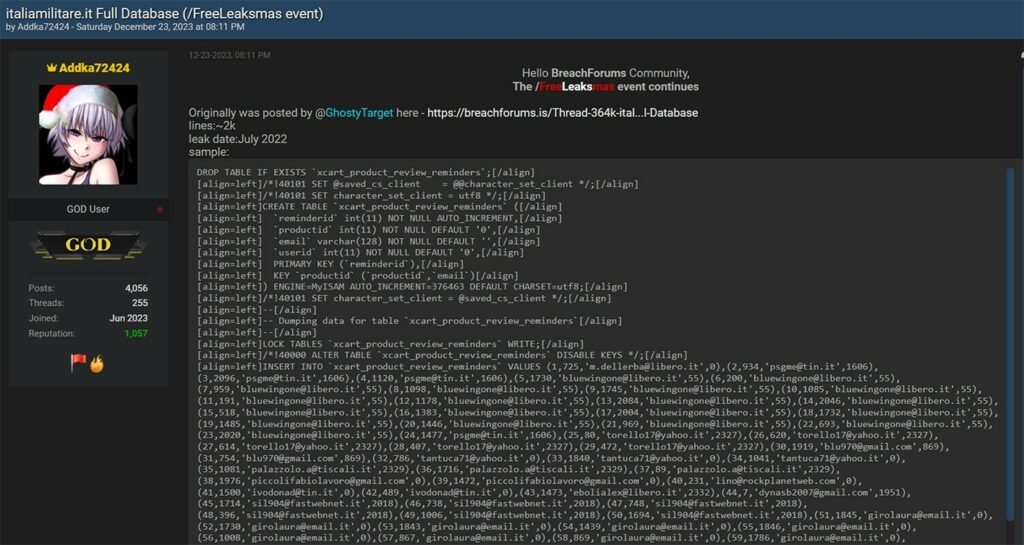Screen dimensions: 1024x545
Task: Click the post timestamp 12-23-2023, 08:11 PM
Action: 230,55
